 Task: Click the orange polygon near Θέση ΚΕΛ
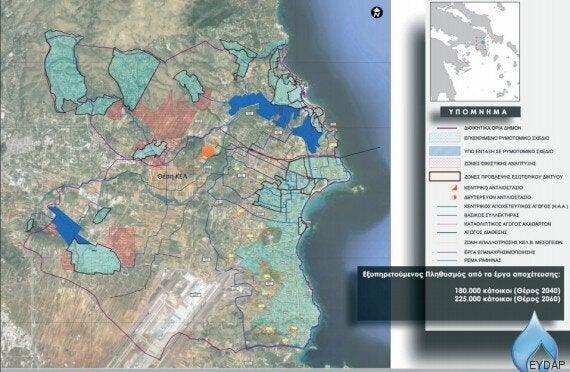[x=208, y=151]
